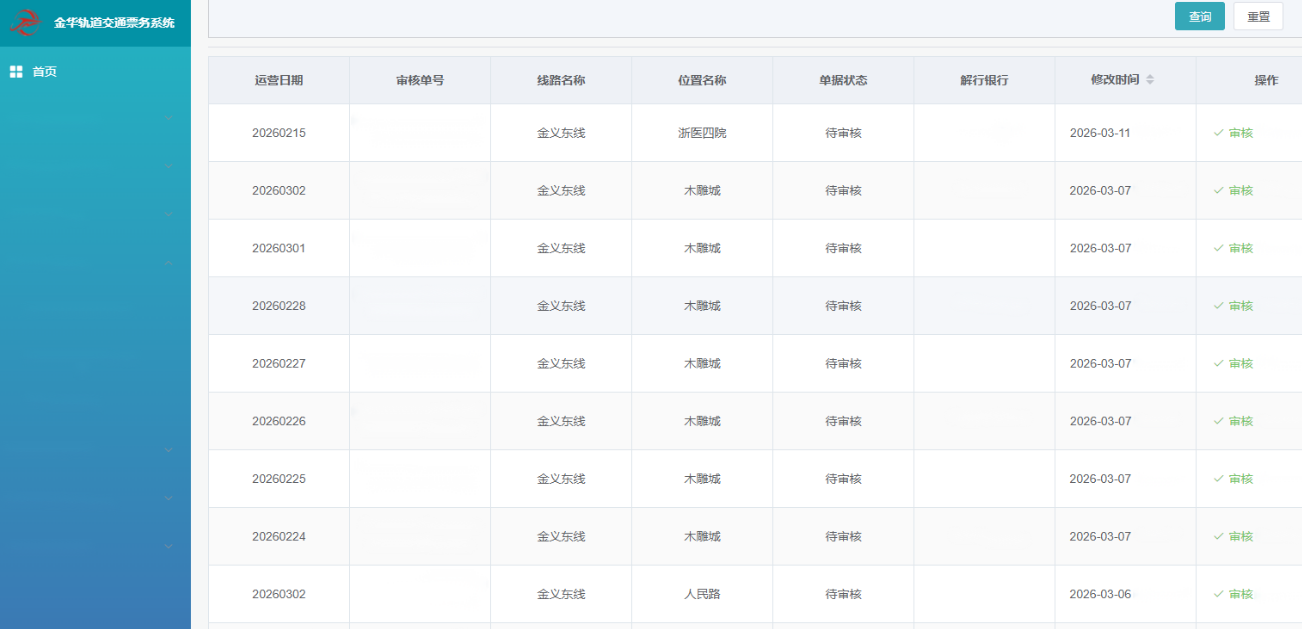The width and height of the screenshot is (1302, 629).
Task: Select the 浙医四院 location cell
Action: [701, 133]
